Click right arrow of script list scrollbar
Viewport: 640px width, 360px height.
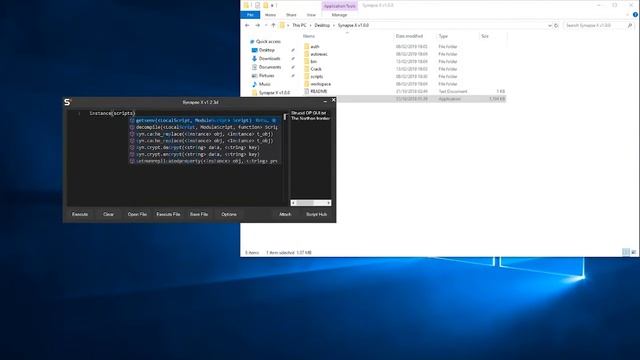point(329,203)
